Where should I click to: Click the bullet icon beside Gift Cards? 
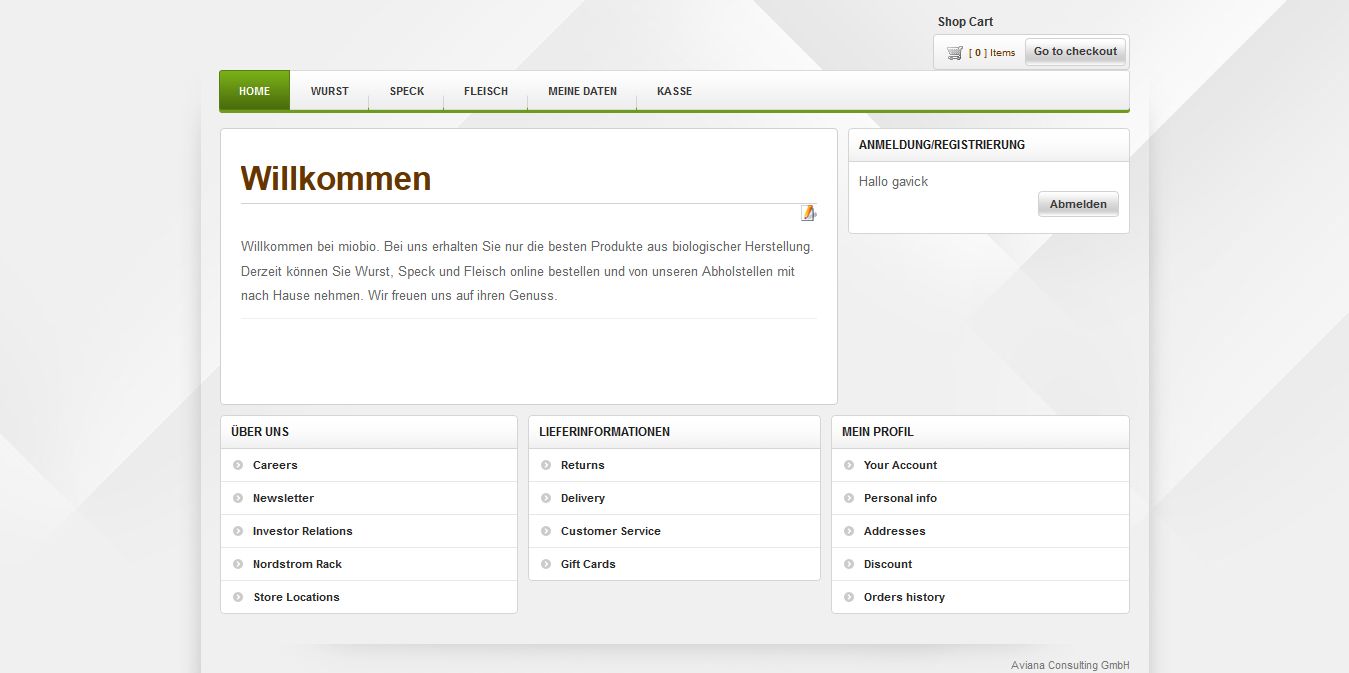coord(546,564)
